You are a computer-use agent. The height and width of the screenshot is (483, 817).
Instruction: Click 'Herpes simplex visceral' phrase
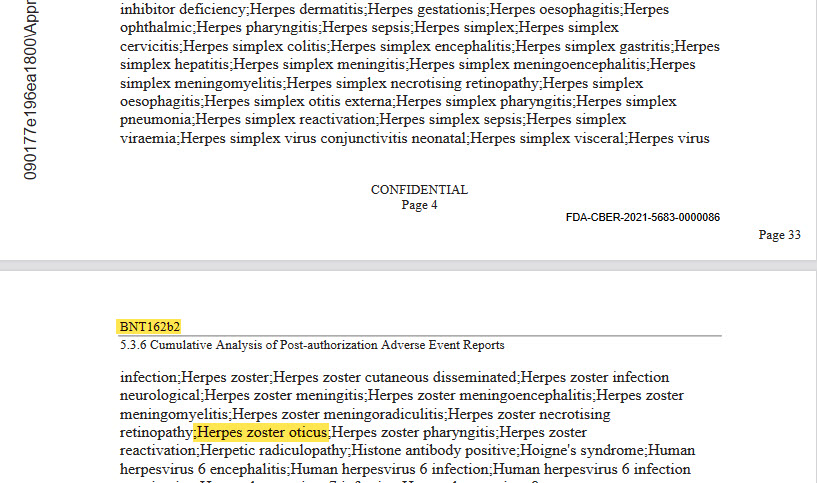(x=547, y=139)
